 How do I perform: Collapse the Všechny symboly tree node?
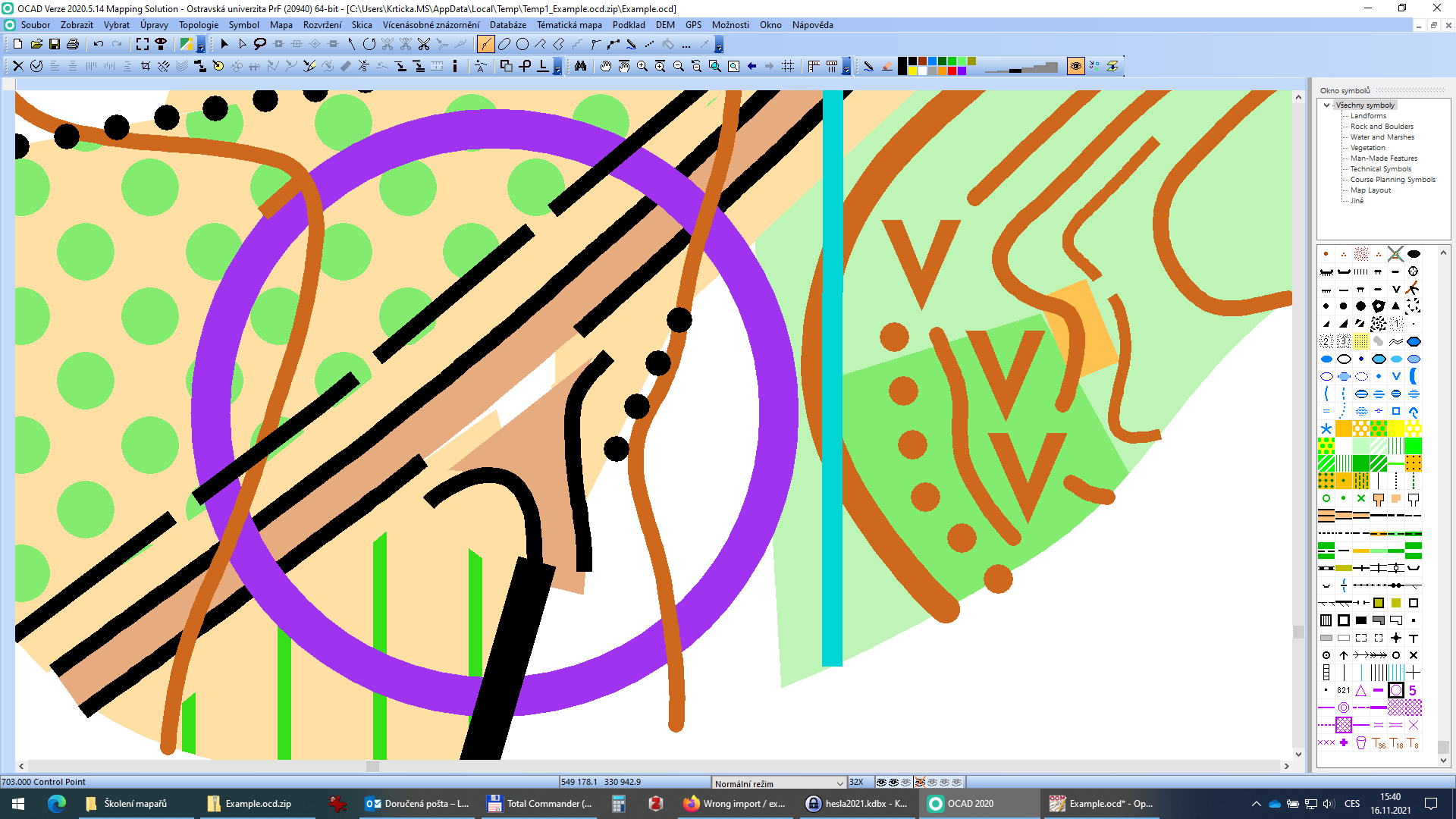[x=1326, y=105]
